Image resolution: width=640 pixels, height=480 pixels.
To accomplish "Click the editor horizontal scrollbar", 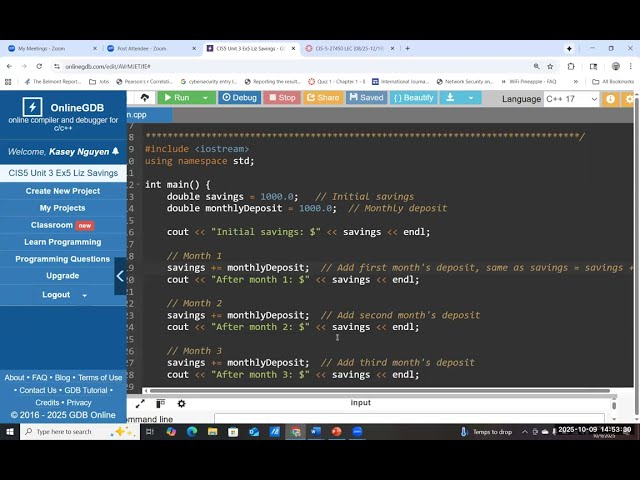I will tap(380, 391).
